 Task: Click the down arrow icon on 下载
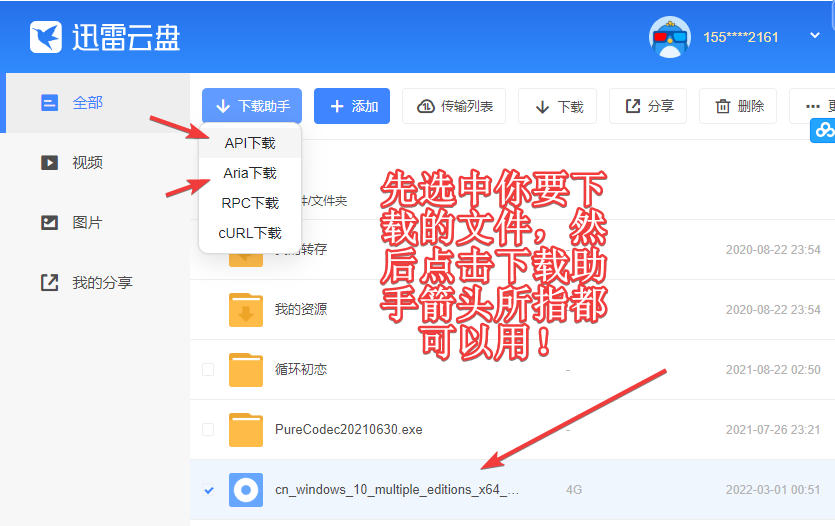542,106
